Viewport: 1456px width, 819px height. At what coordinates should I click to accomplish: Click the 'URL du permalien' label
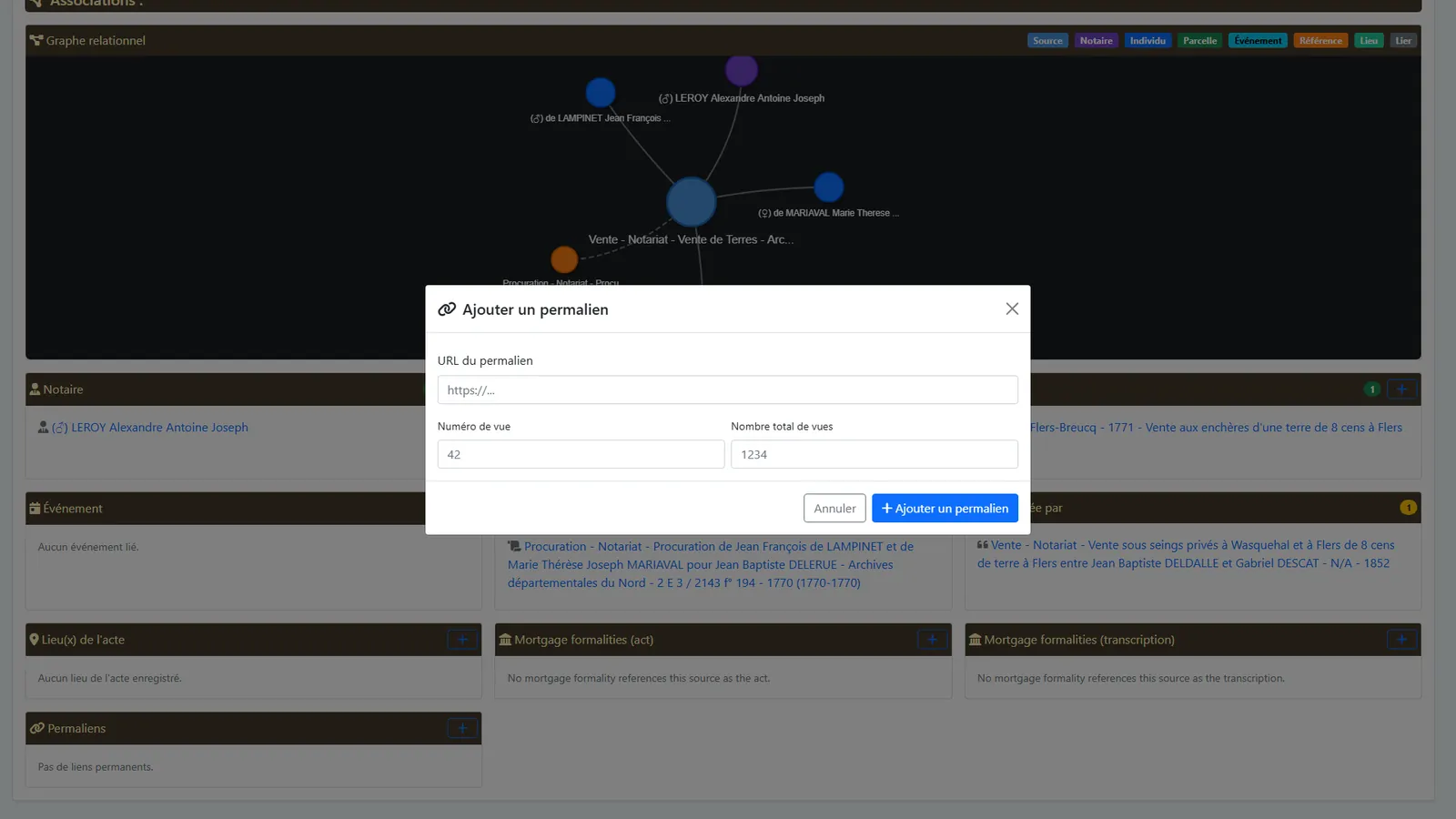485,360
